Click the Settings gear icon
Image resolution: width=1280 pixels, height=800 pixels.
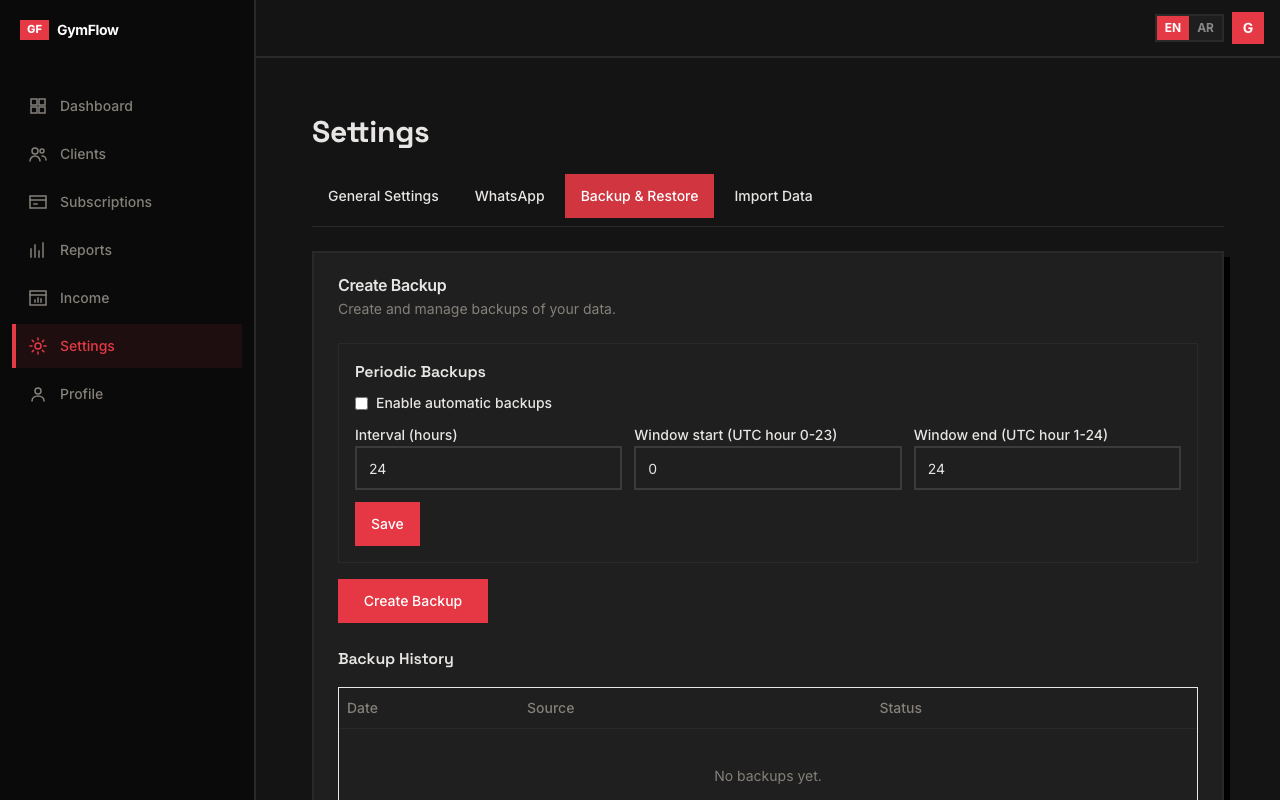(38, 346)
